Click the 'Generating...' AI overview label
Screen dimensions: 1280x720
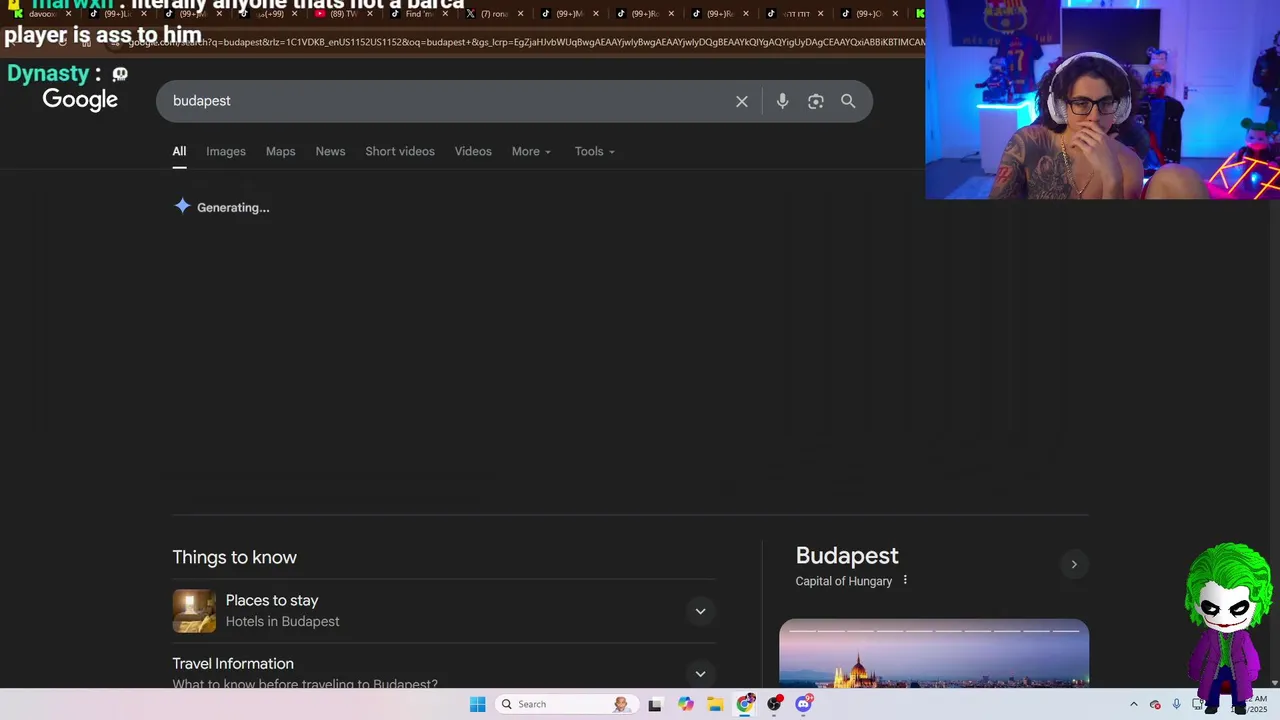pyautogui.click(x=233, y=207)
